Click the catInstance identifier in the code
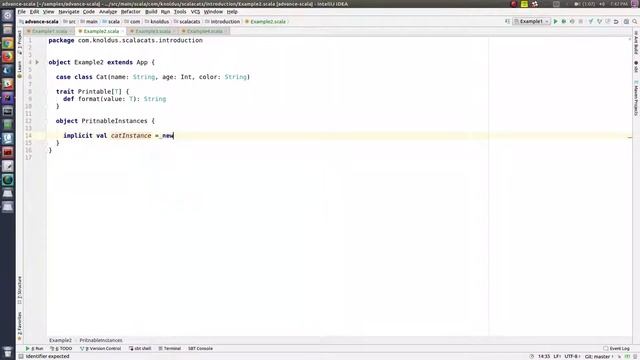The image size is (640, 360). point(131,136)
